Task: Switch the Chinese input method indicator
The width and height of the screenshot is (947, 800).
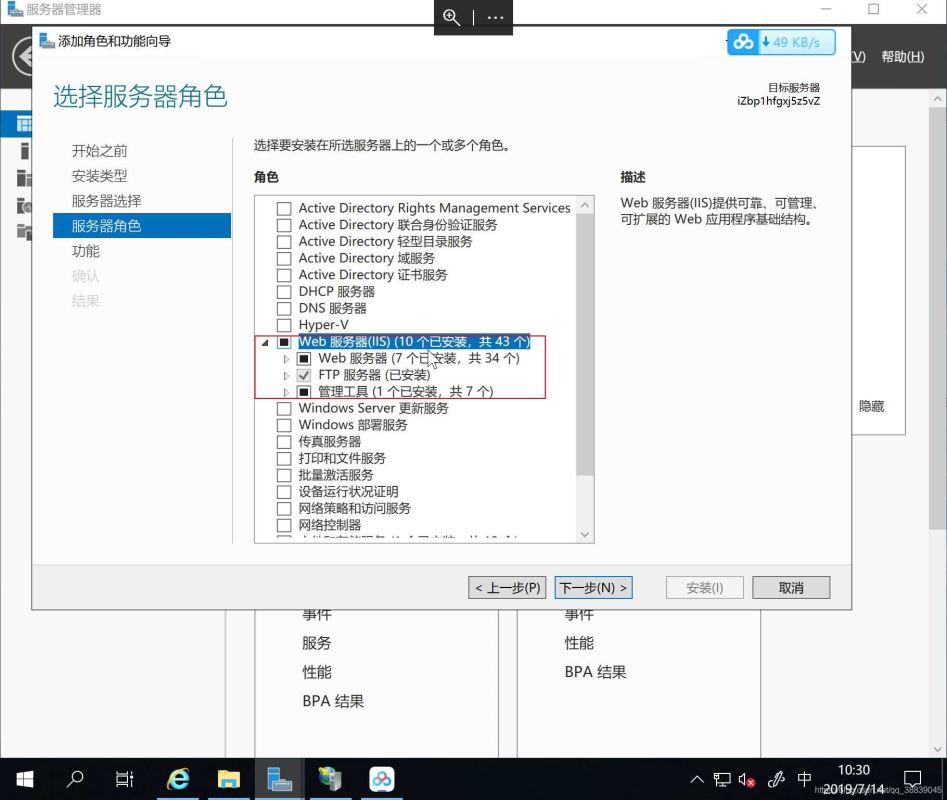Action: click(804, 779)
